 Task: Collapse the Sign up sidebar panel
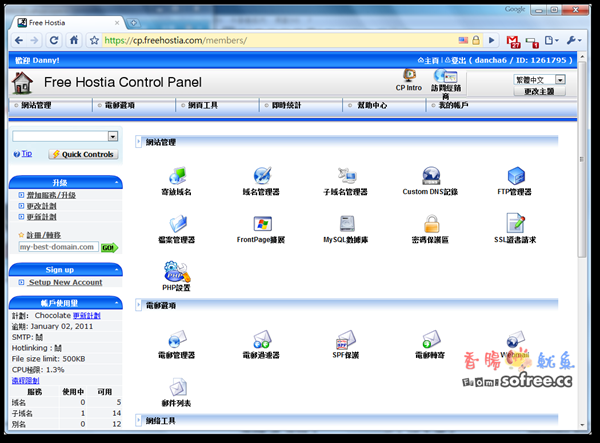116,270
